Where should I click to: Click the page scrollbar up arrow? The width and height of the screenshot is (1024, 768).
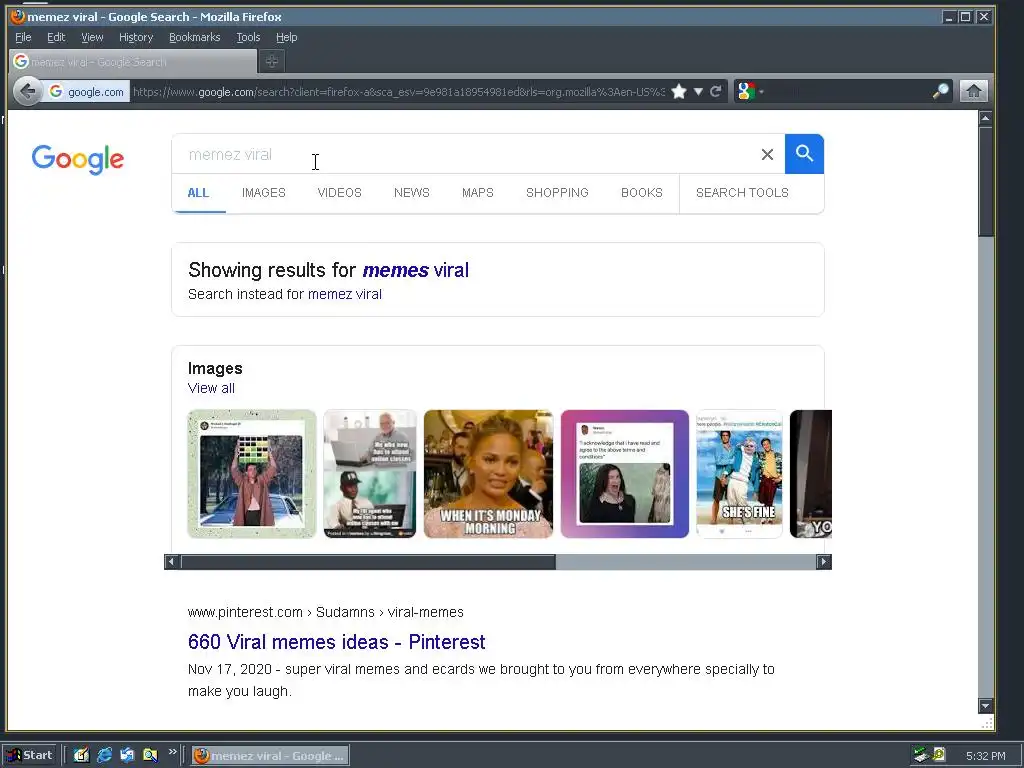point(985,118)
